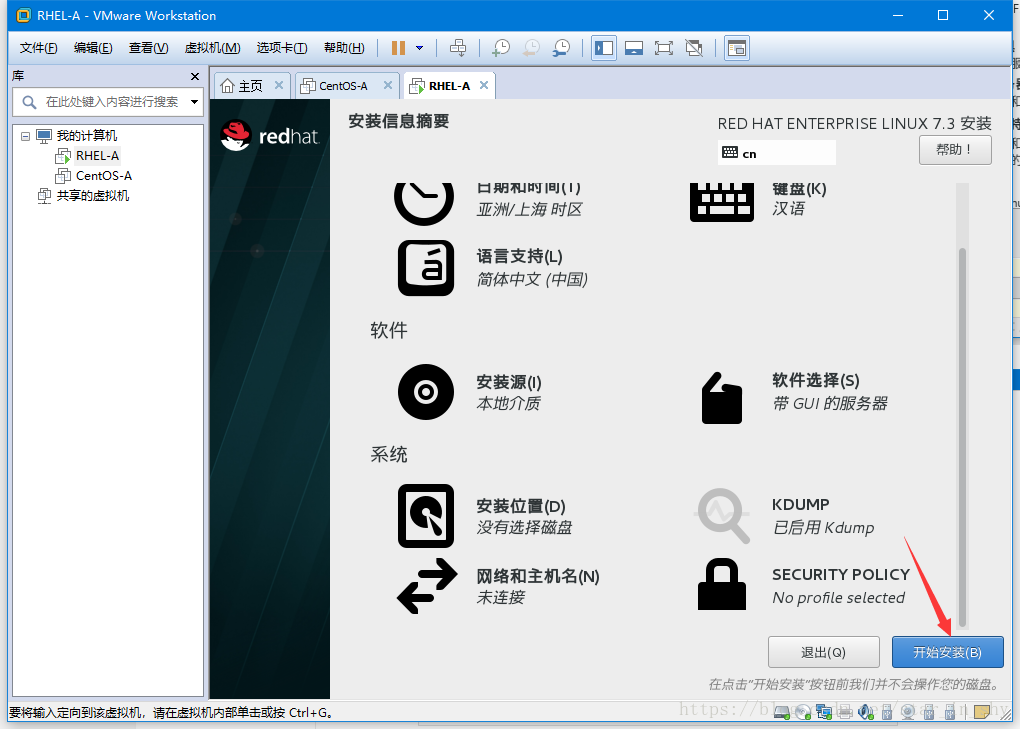1020x729 pixels.
Task: Click the 已启用 Kdump status text
Action: (x=824, y=527)
